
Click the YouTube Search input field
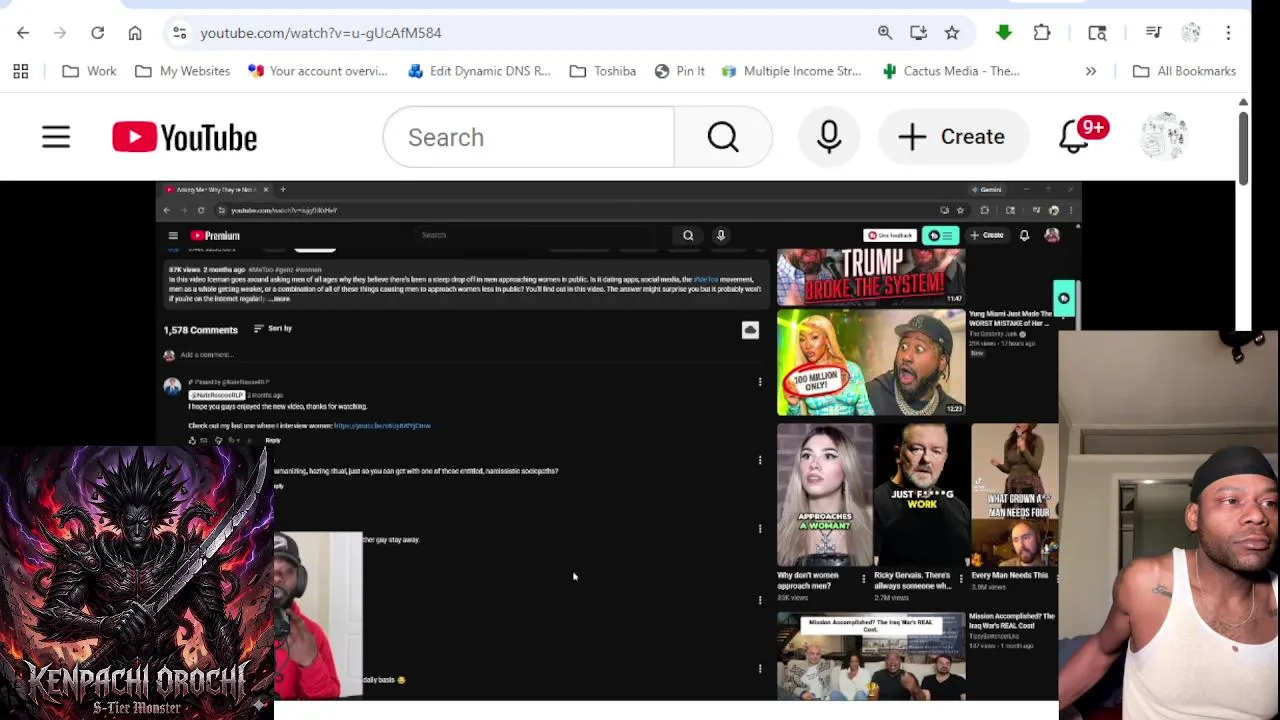tap(528, 137)
